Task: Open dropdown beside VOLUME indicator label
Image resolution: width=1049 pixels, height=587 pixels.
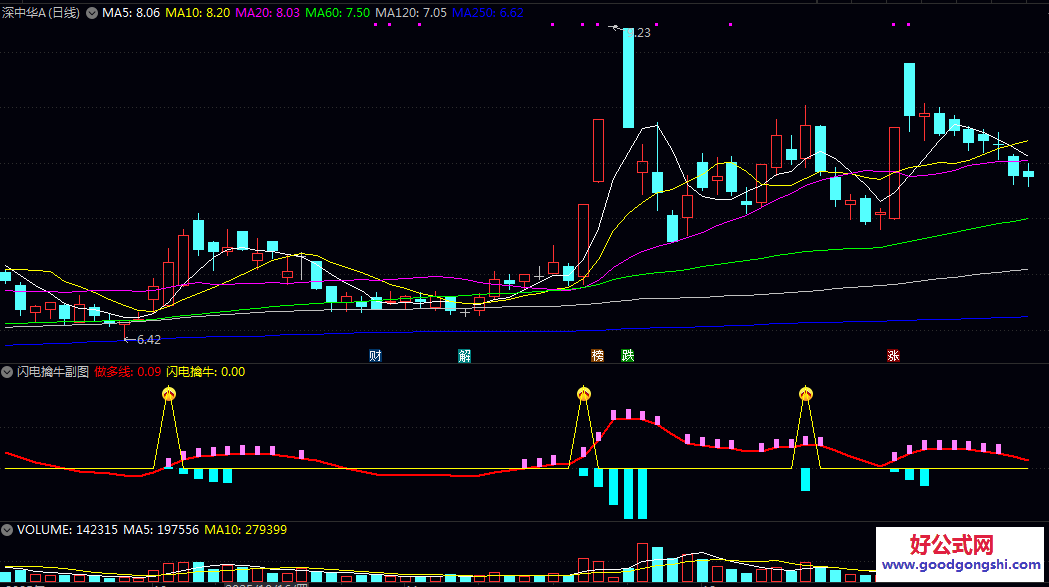Action: coord(7,530)
